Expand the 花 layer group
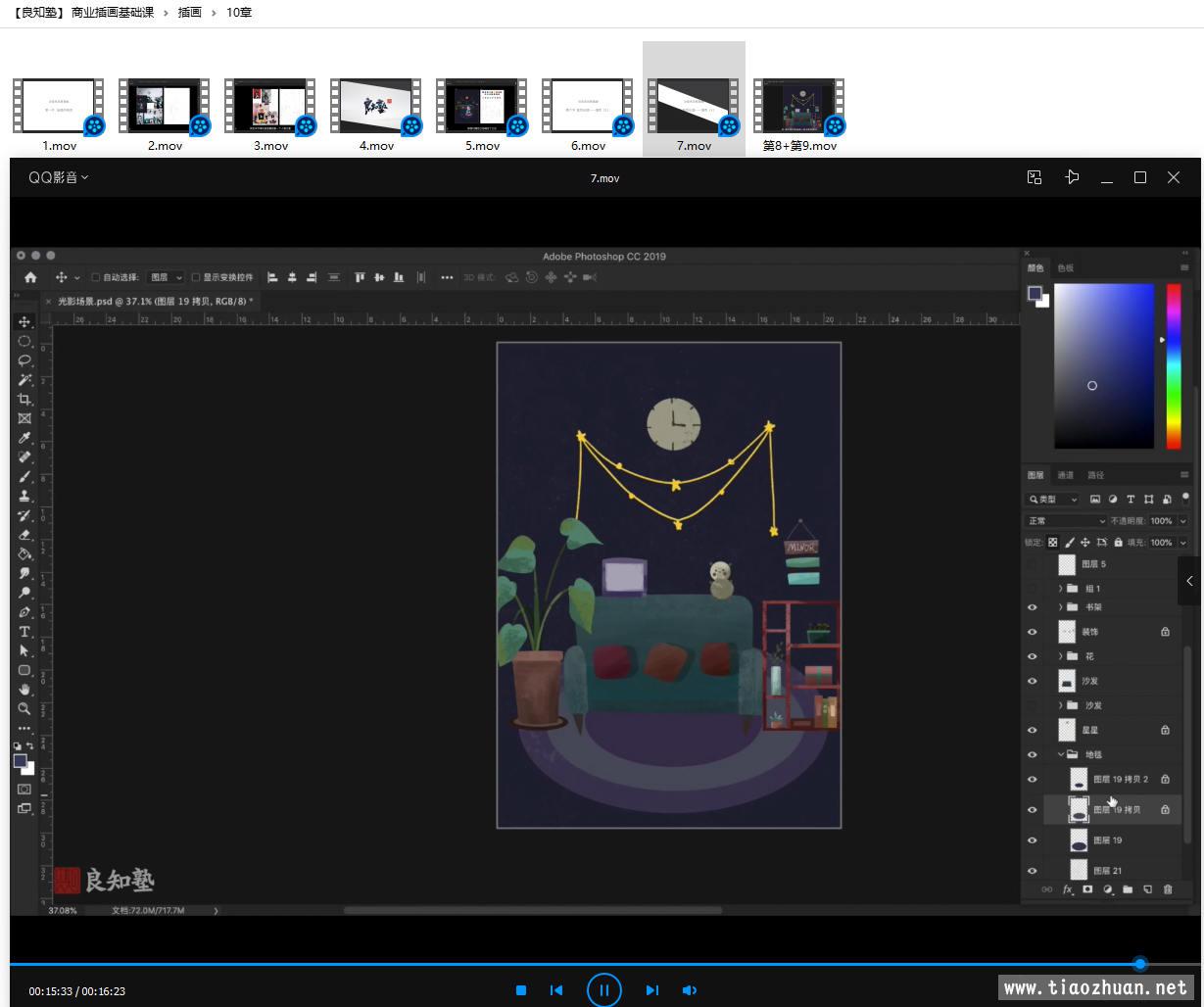This screenshot has height=1007, width=1204. point(1061,656)
